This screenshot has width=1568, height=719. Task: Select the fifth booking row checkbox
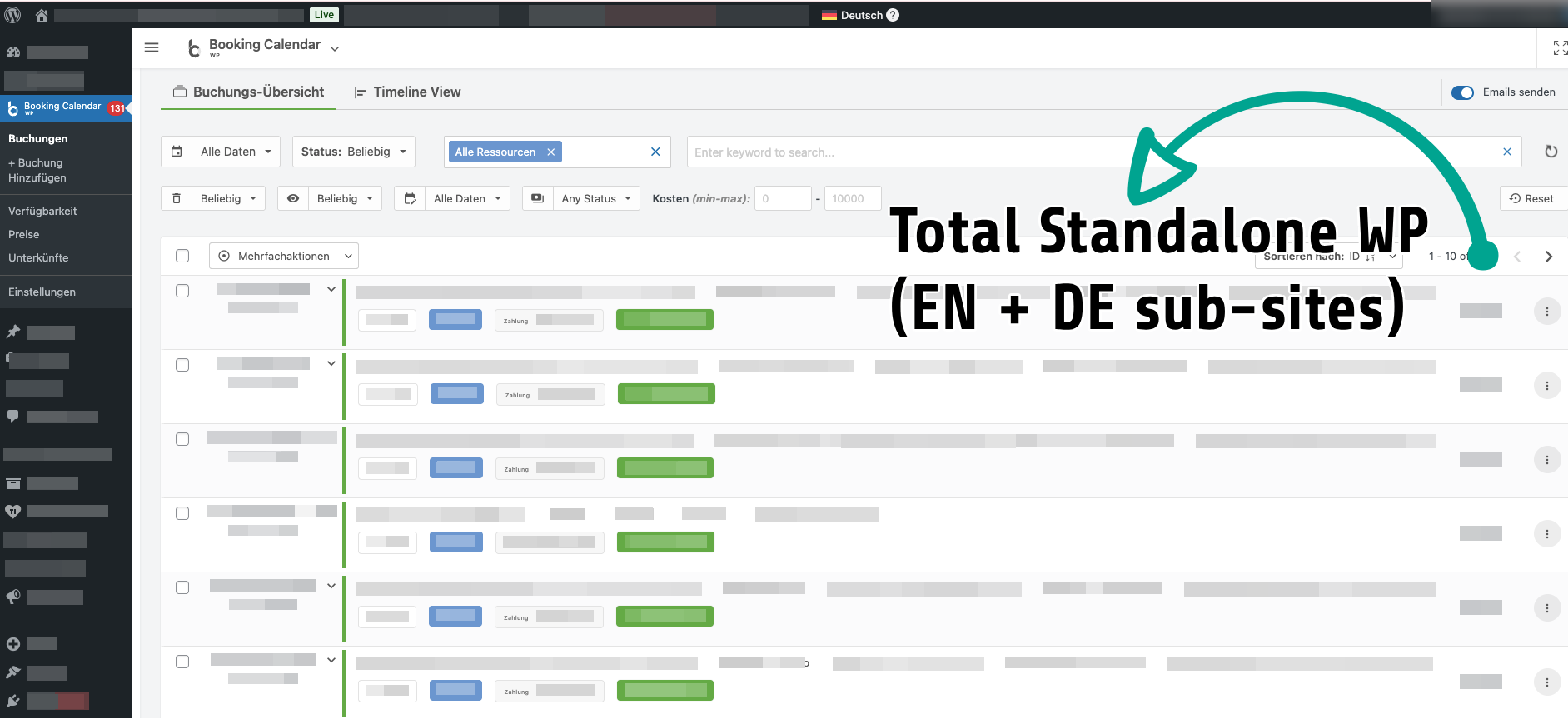tap(182, 587)
